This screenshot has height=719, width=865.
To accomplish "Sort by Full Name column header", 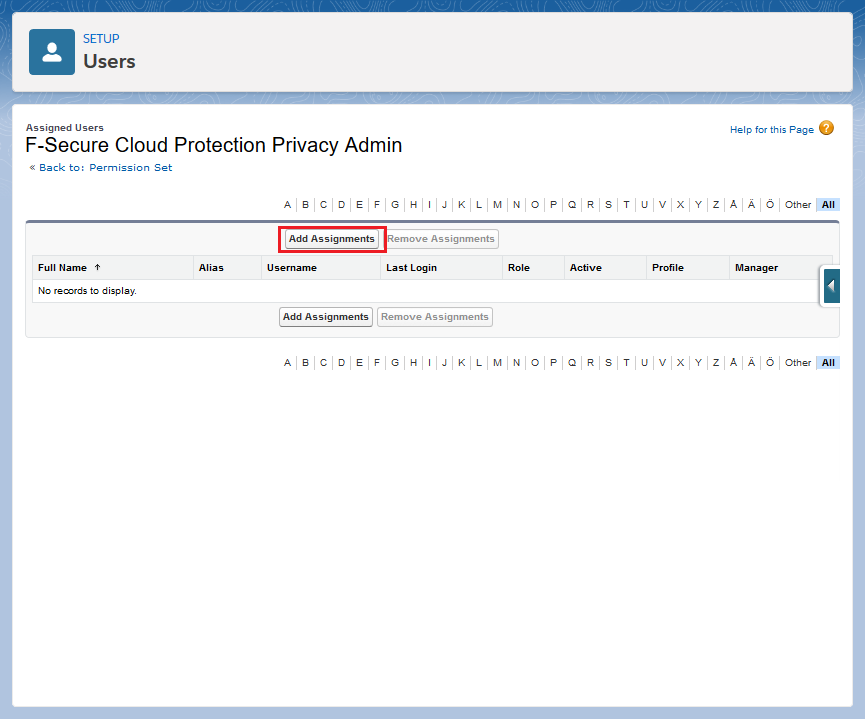I will (x=62, y=268).
